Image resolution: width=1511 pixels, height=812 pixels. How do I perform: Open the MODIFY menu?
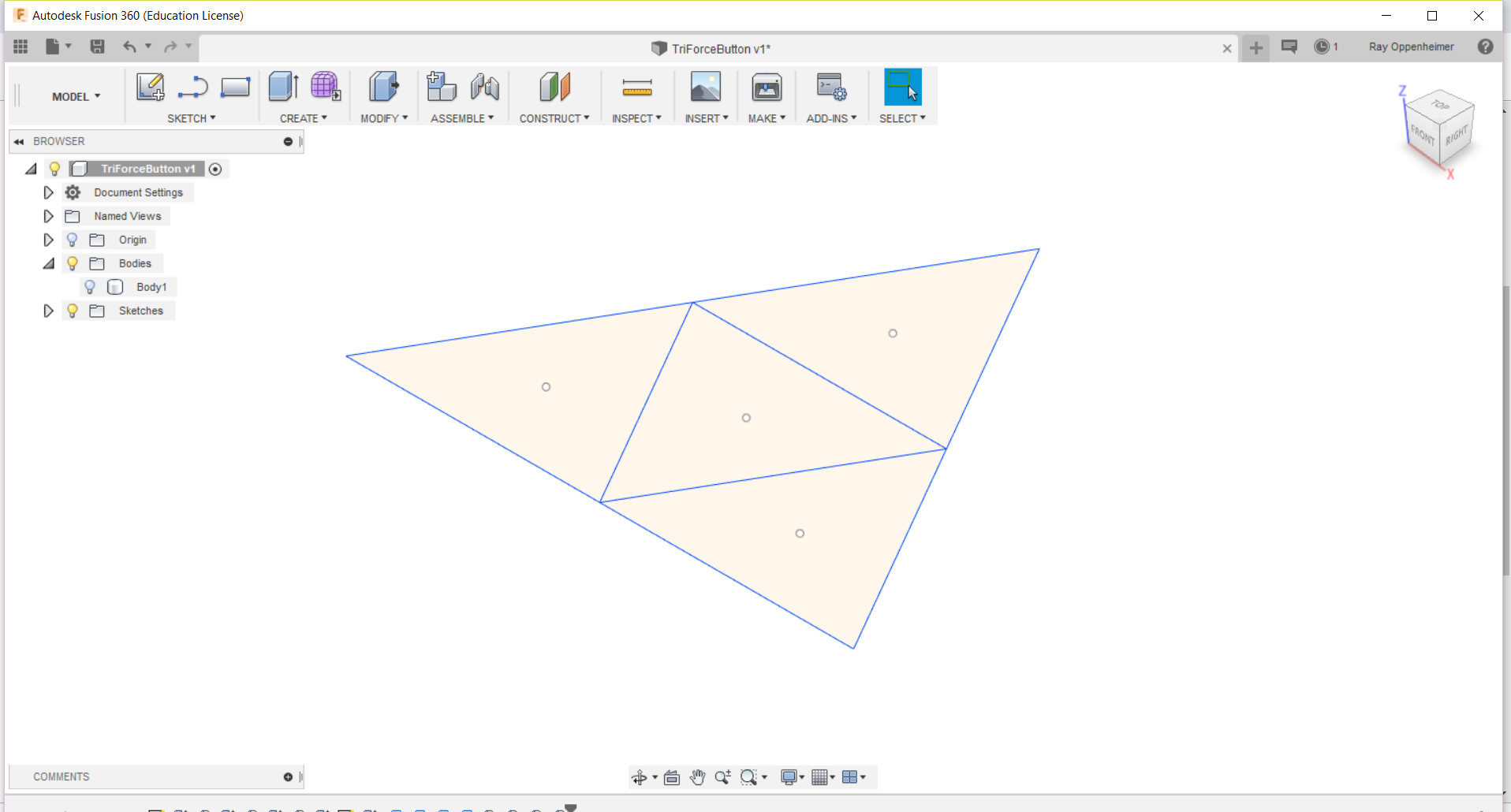click(384, 118)
